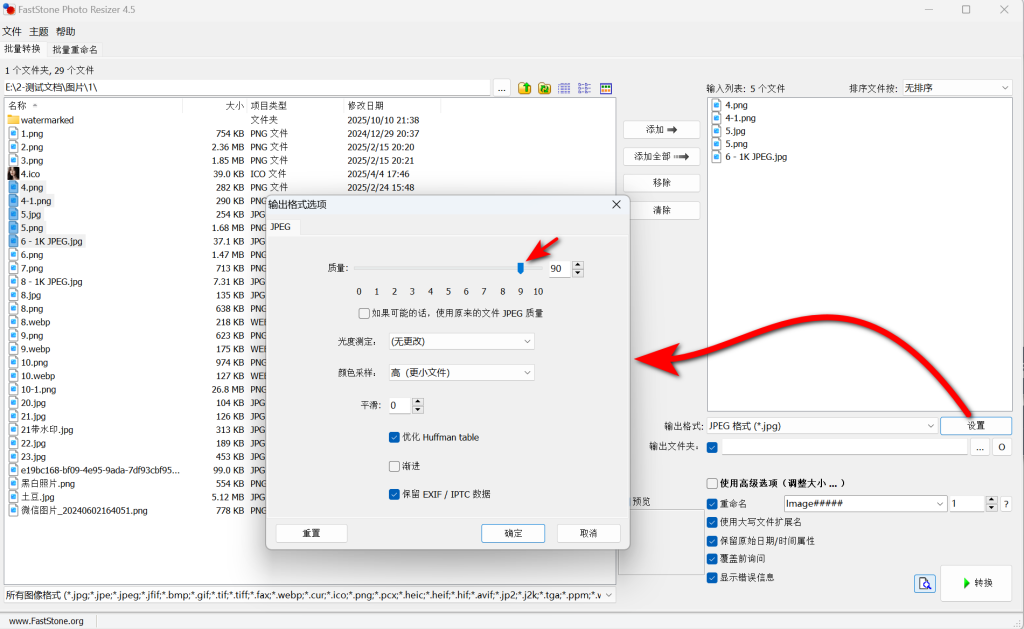Increase the 平滑 value with spinner
Image resolution: width=1024 pixels, height=629 pixels.
tap(418, 402)
